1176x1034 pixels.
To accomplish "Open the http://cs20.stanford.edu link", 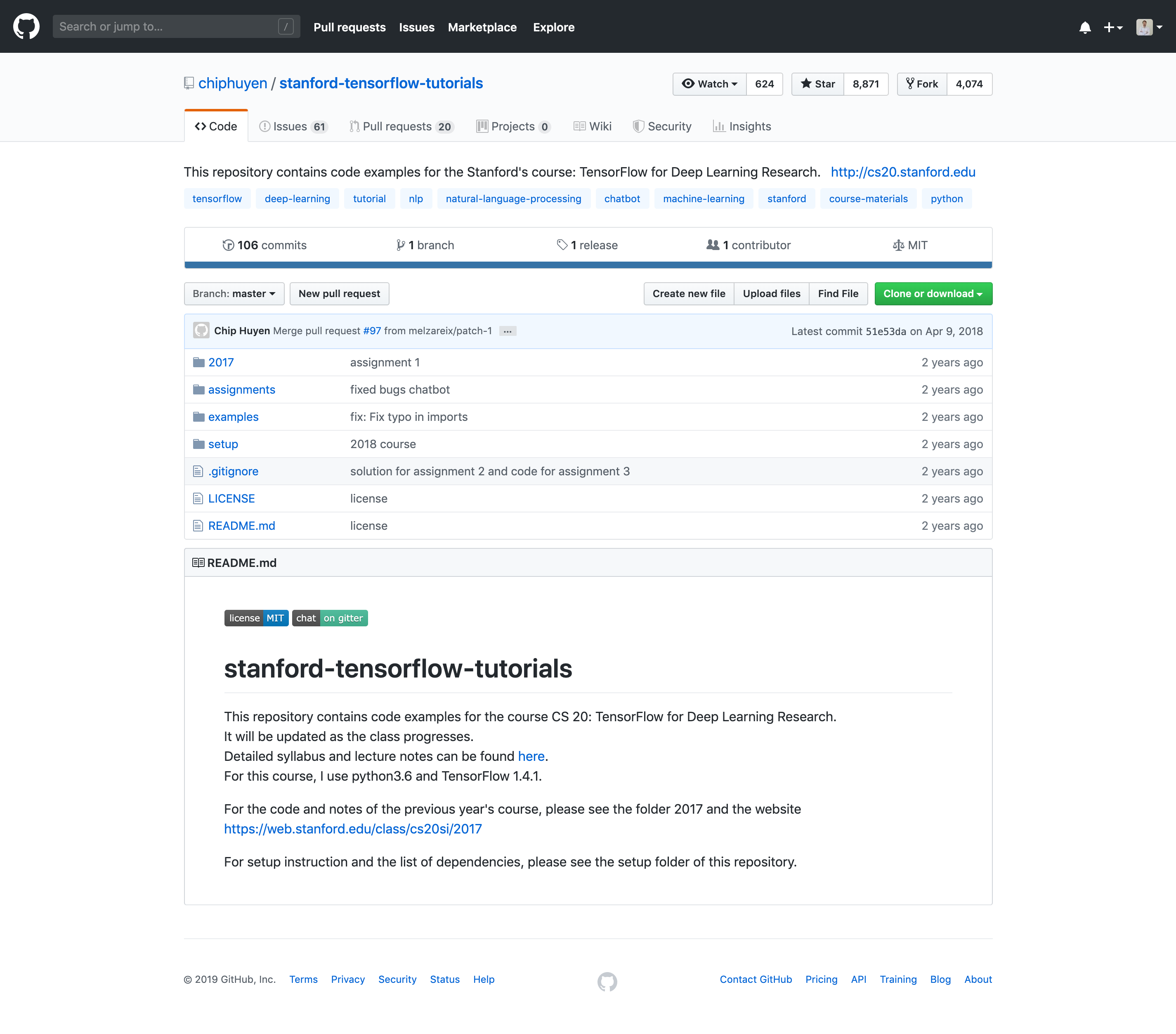I will pos(903,172).
